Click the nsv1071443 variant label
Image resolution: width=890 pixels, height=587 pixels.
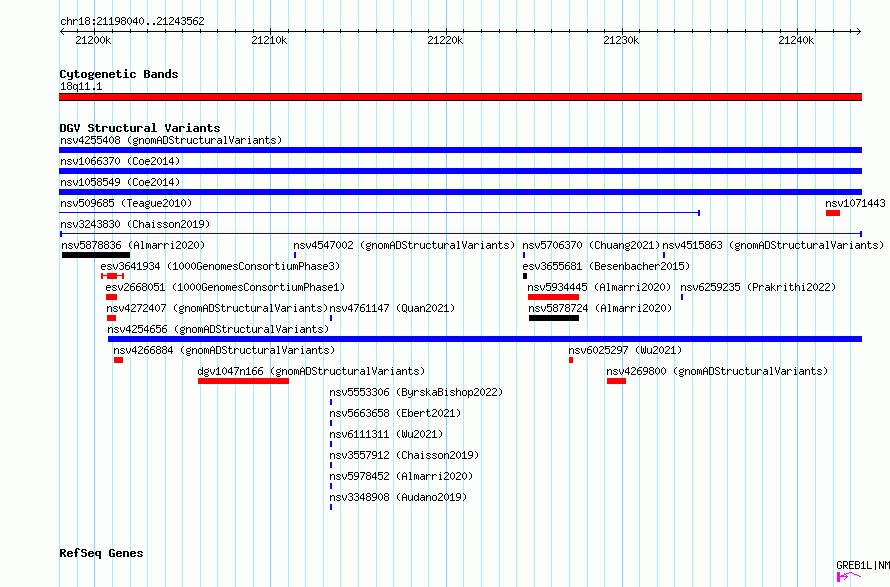pos(855,203)
